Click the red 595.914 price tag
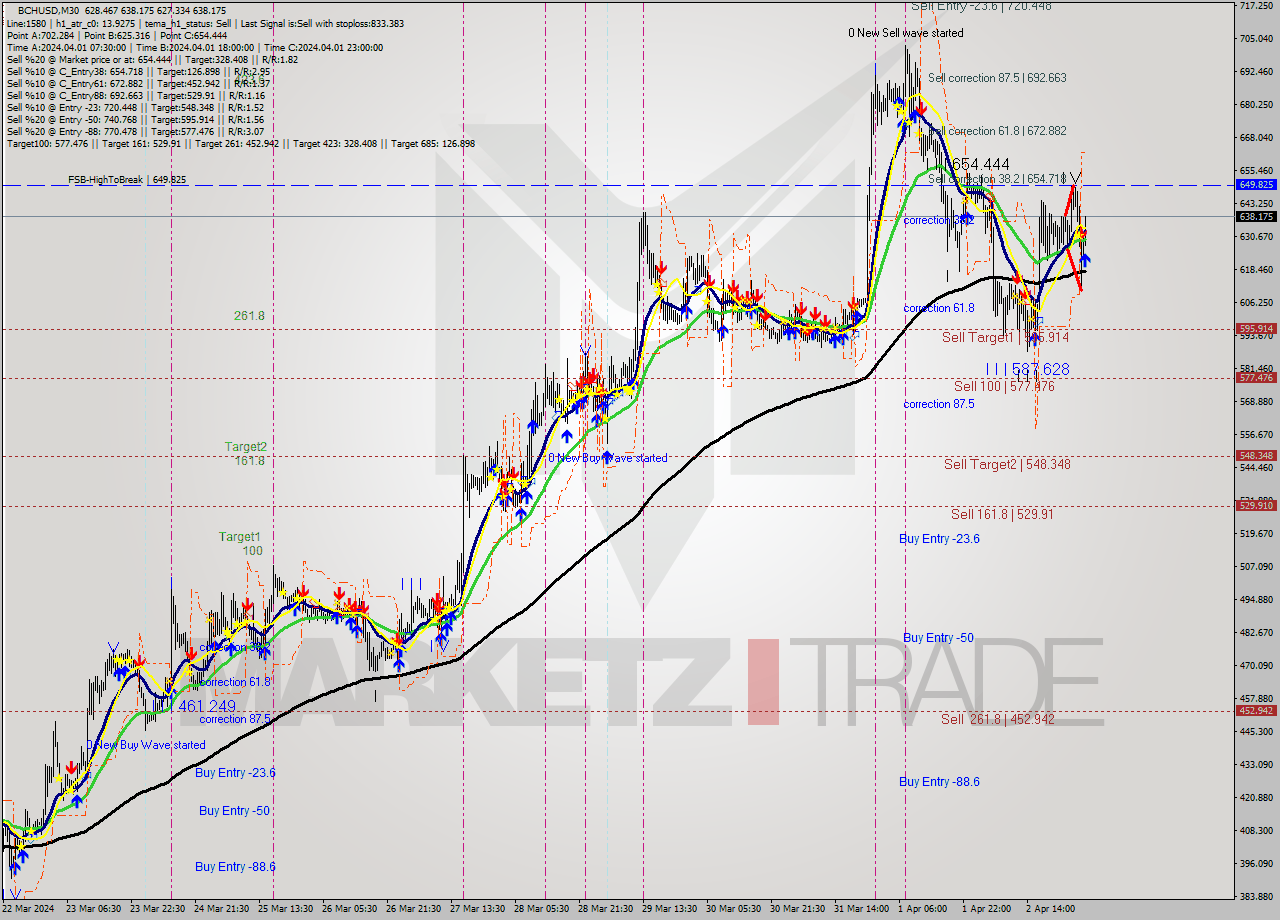1280x920 pixels. [1256, 328]
